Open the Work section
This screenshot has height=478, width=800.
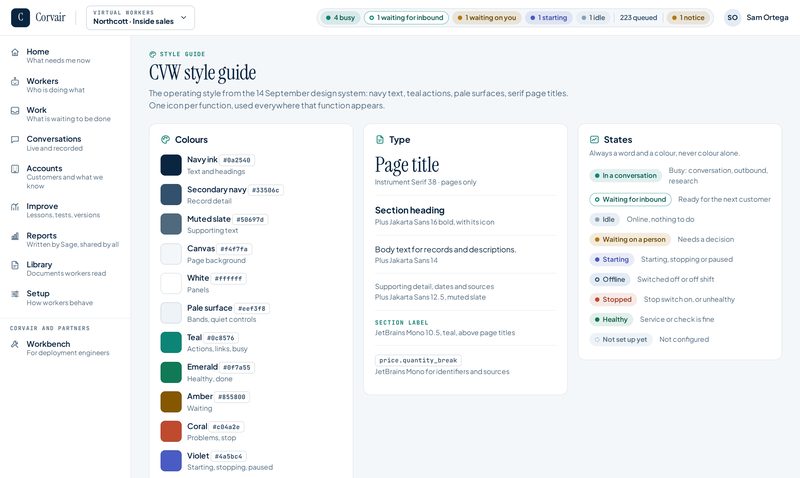65,114
